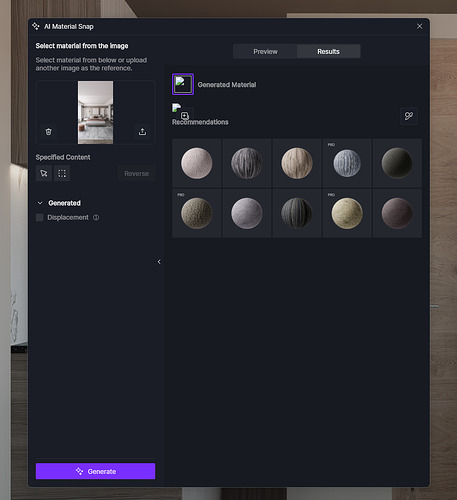This screenshot has height=500, width=457.
Task: Delete the reference image with trash icon
Action: pos(48,132)
